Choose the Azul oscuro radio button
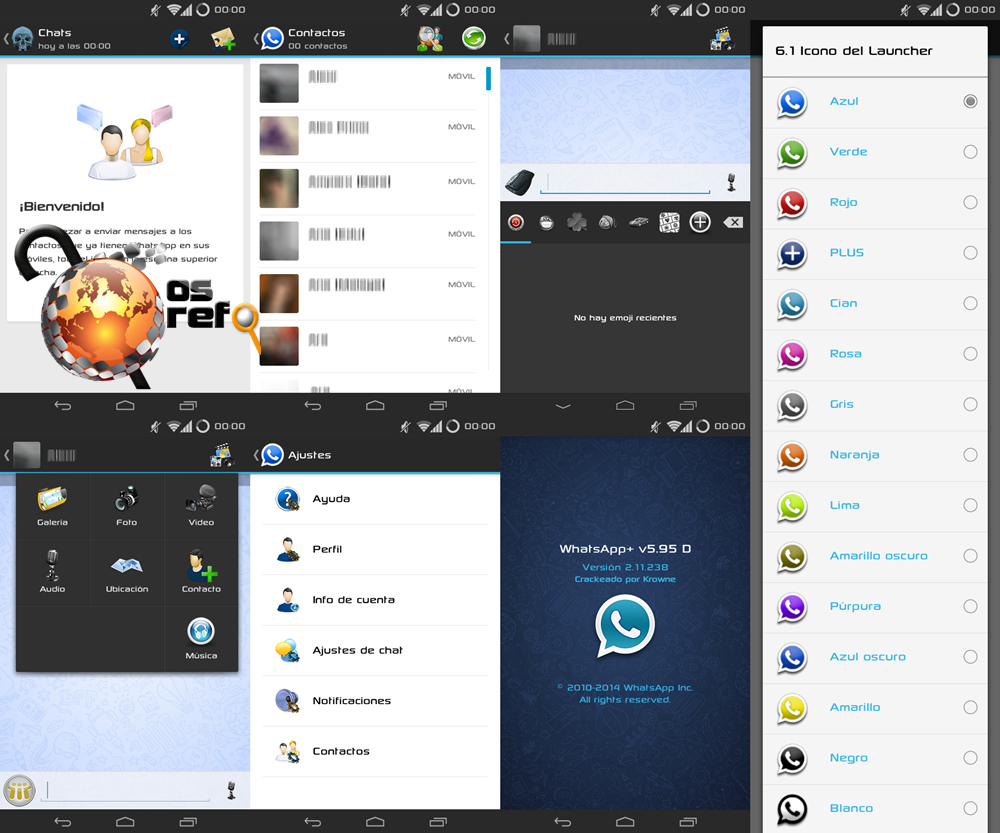This screenshot has height=833, width=1000. coord(970,656)
